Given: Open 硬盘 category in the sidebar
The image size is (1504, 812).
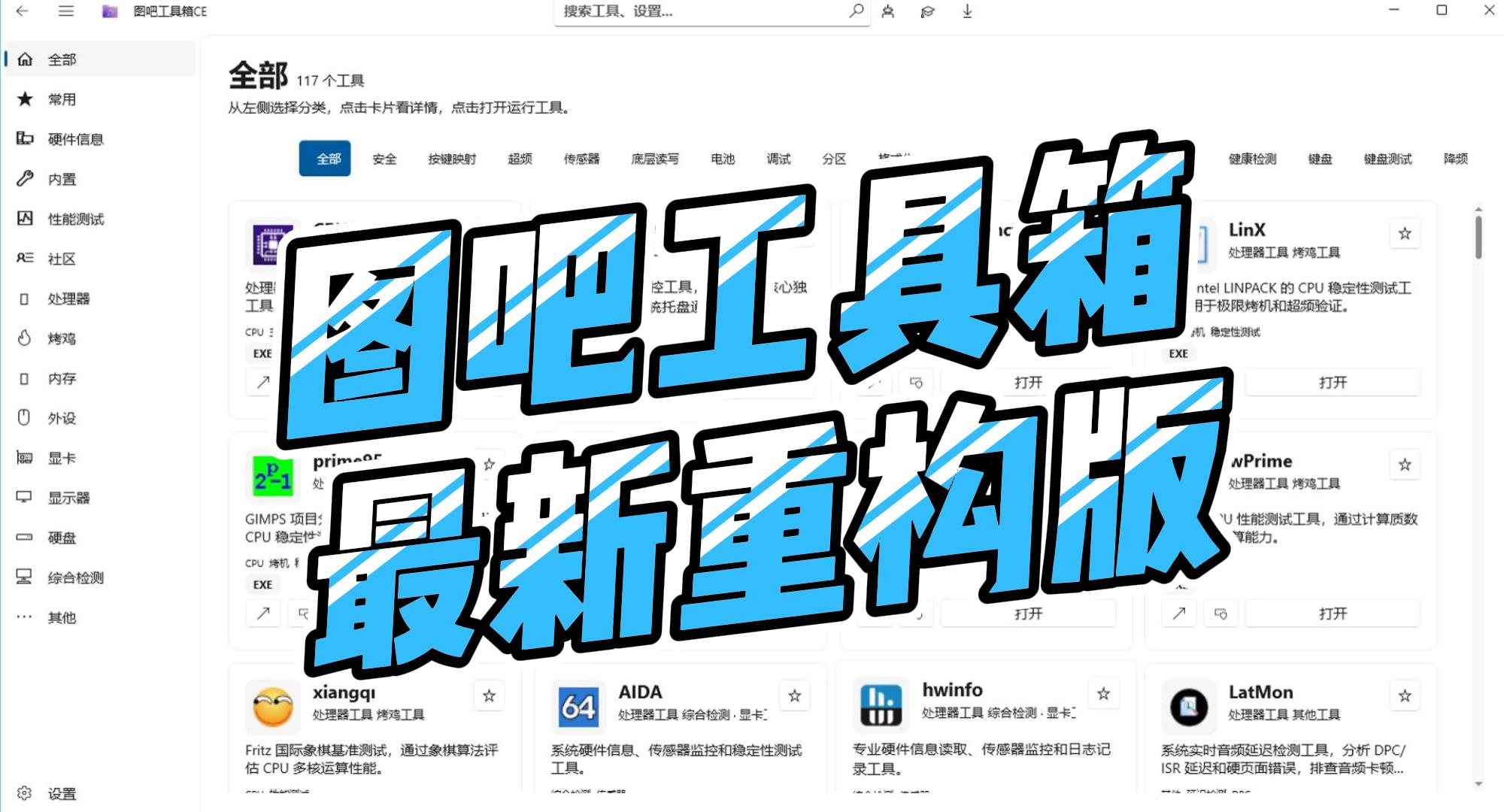Looking at the screenshot, I should coord(100,538).
